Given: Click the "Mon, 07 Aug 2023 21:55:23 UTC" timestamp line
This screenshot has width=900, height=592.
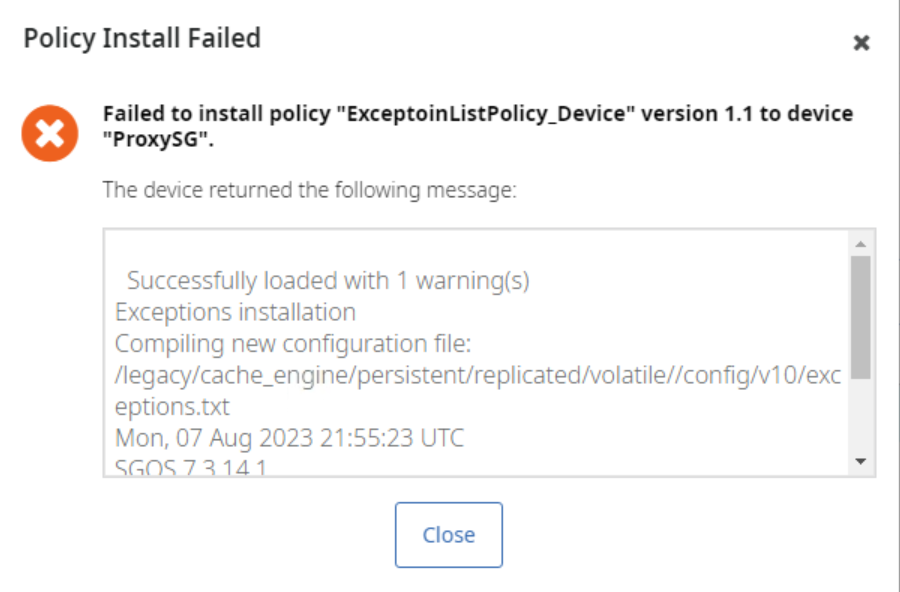Looking at the screenshot, I should tap(289, 438).
